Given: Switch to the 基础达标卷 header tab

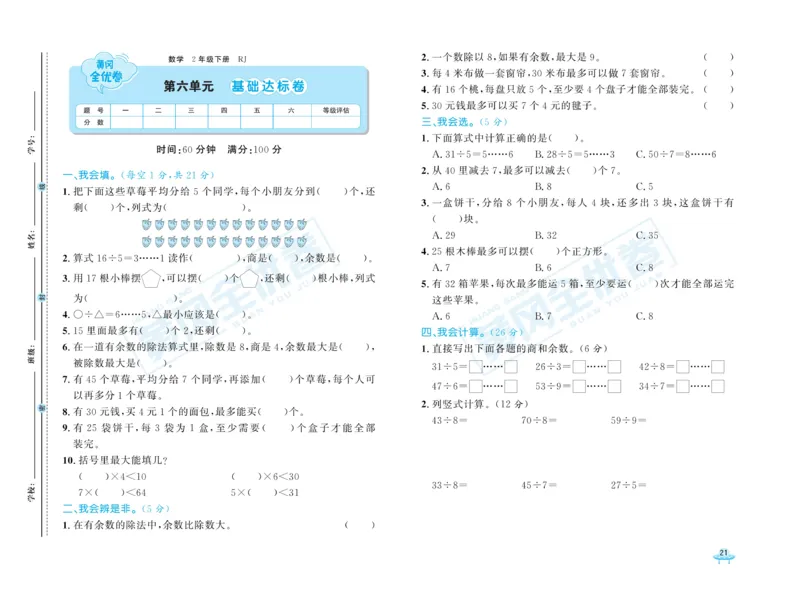Looking at the screenshot, I should pos(269,87).
